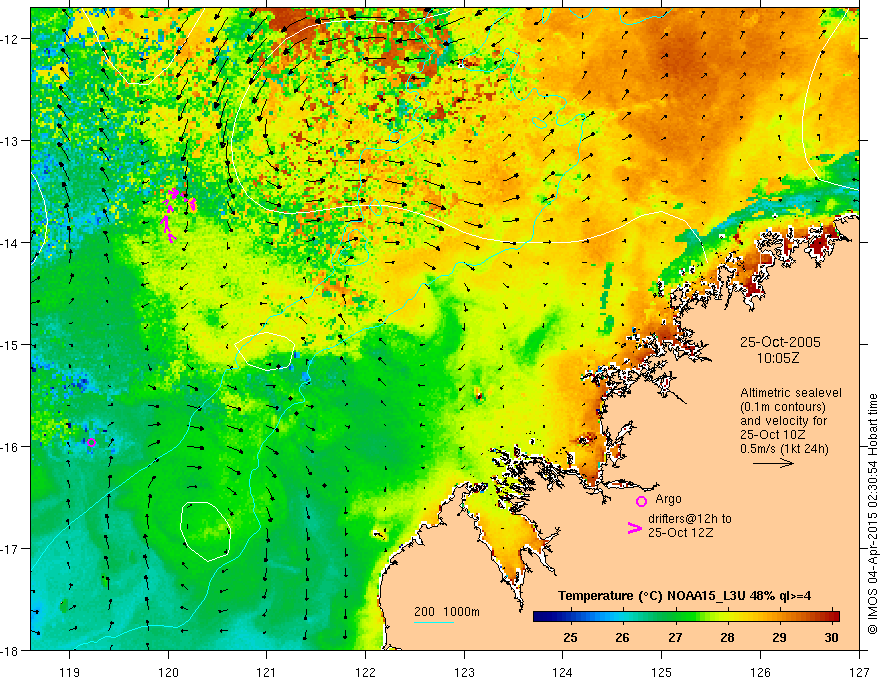The height and width of the screenshot is (680, 880).
Task: Click the white closed contour near 121, -15
Action: click(265, 351)
